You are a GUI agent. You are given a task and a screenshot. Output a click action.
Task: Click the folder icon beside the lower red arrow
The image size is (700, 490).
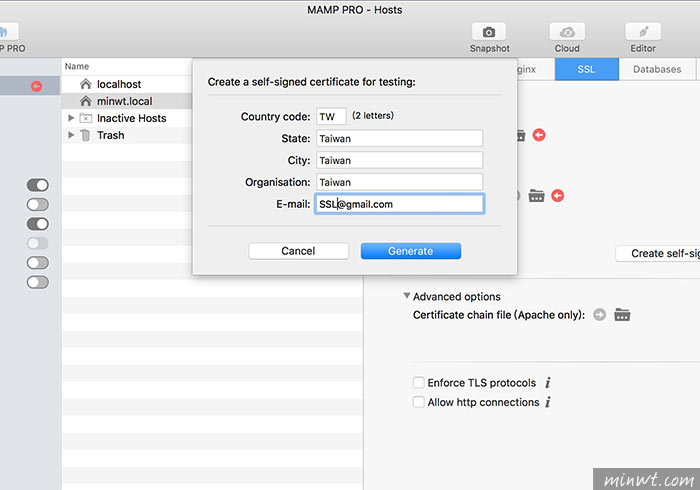coord(537,195)
